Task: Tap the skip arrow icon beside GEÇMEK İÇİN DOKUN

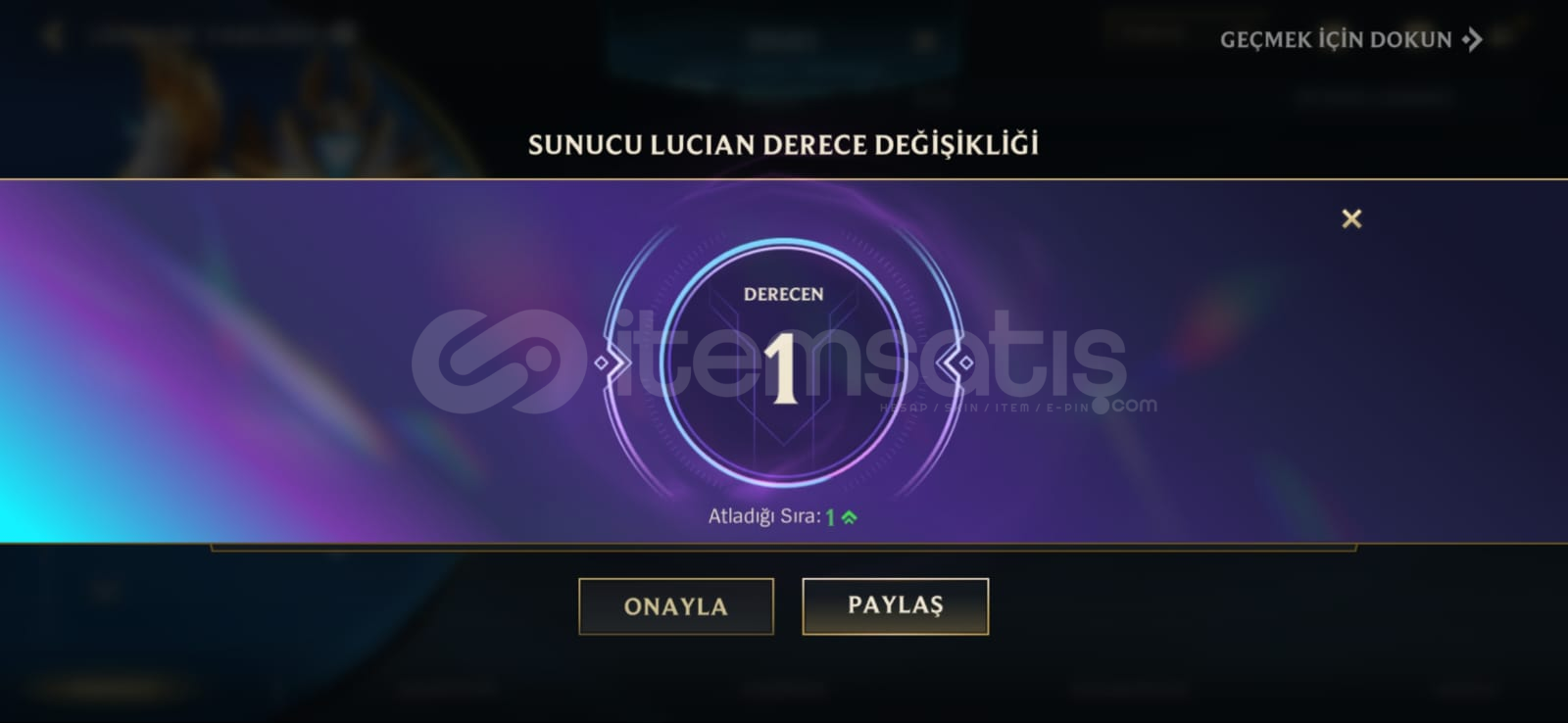Action: [x=1472, y=39]
